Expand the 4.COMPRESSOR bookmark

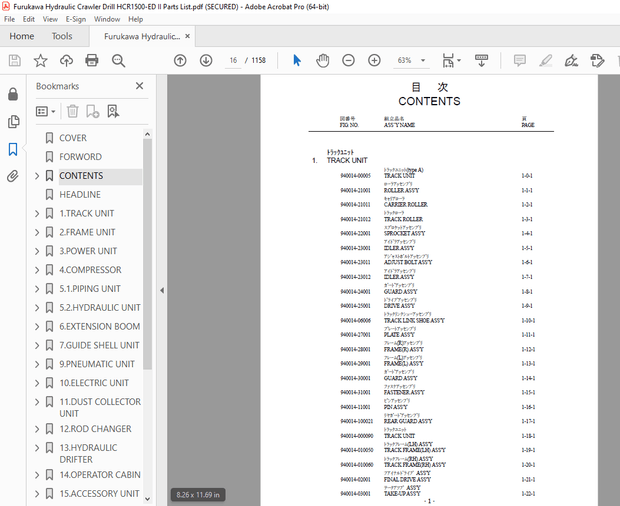coord(37,270)
